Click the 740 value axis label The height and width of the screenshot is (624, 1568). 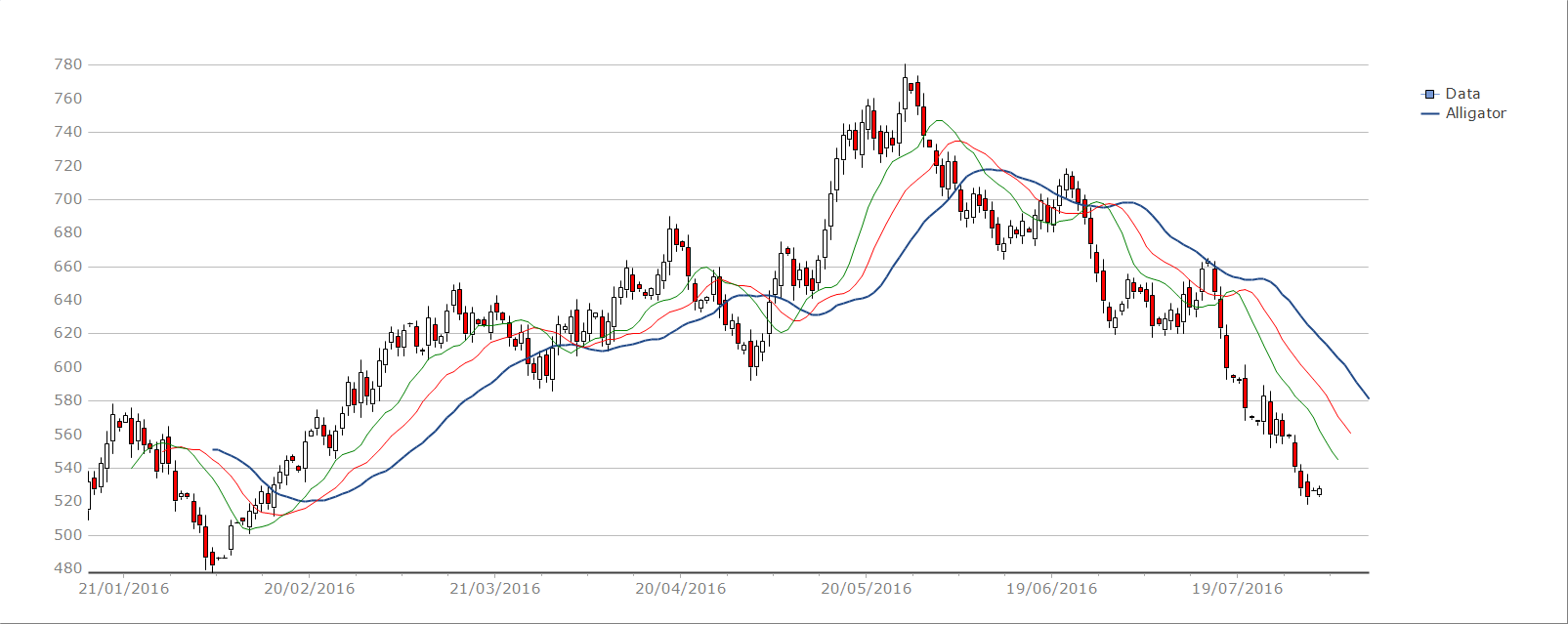pyautogui.click(x=68, y=132)
